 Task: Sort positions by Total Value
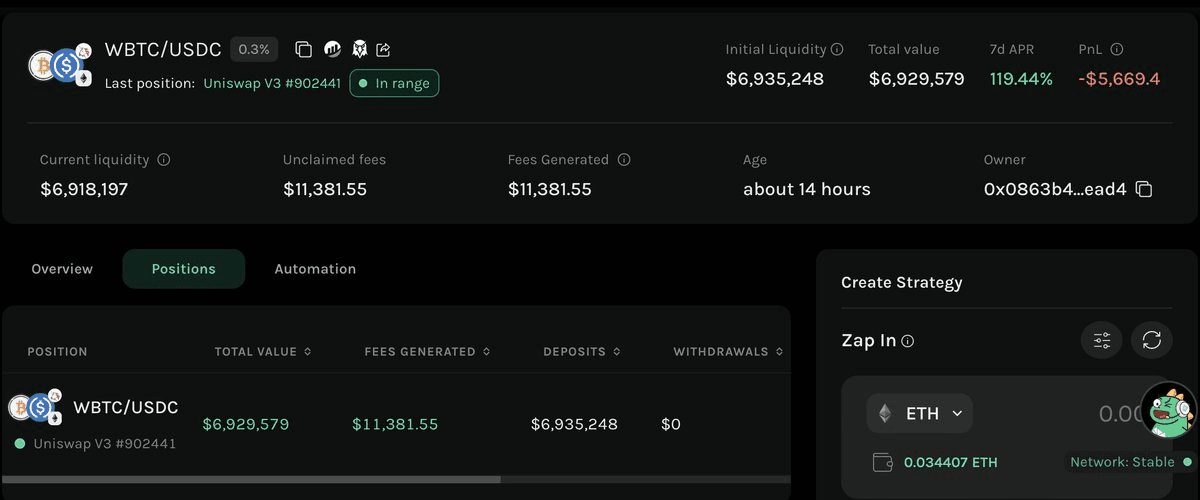[x=263, y=352]
